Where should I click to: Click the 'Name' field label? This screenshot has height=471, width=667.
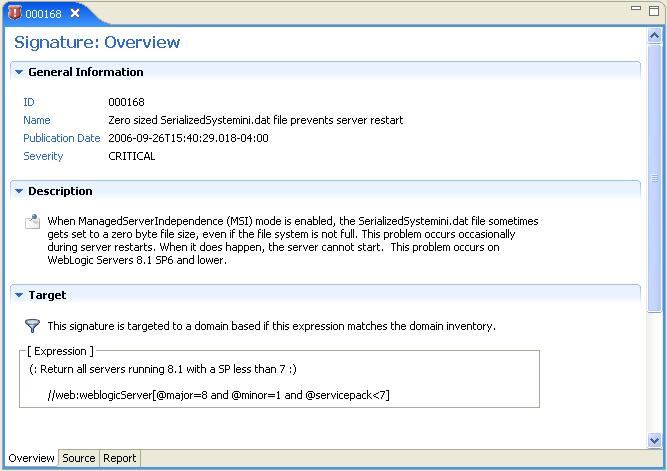click(37, 120)
